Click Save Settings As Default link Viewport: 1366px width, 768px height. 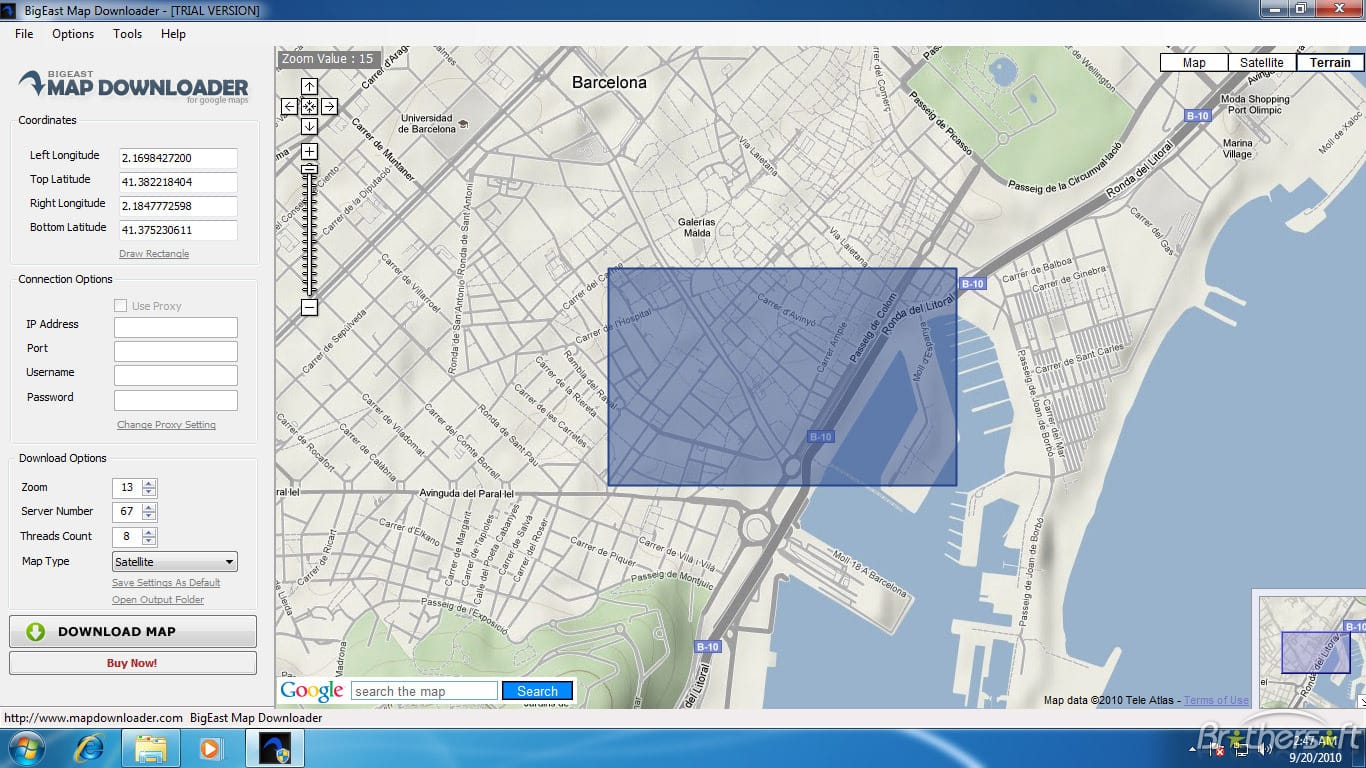point(166,583)
